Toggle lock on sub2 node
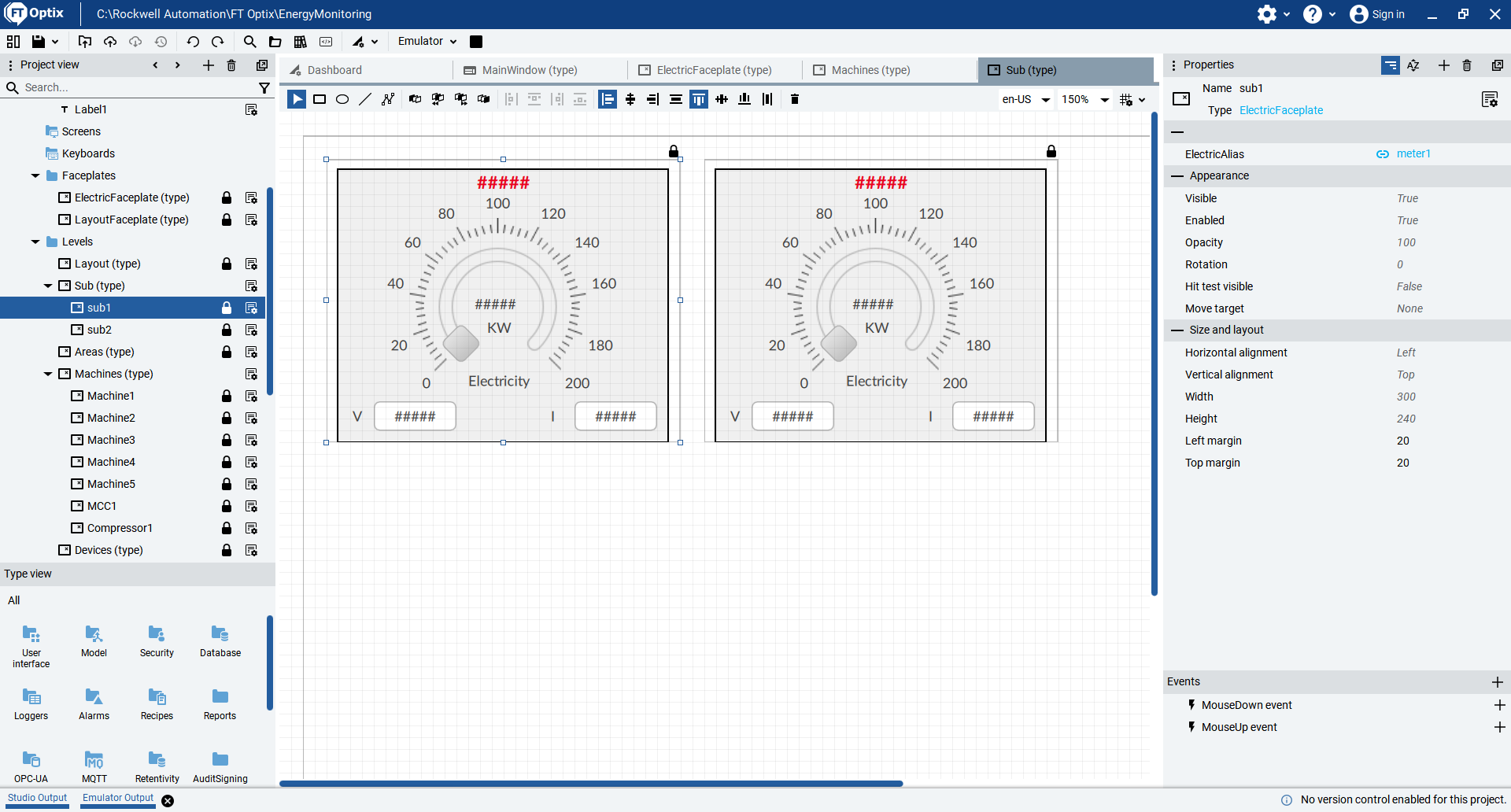1511x812 pixels. click(x=227, y=330)
